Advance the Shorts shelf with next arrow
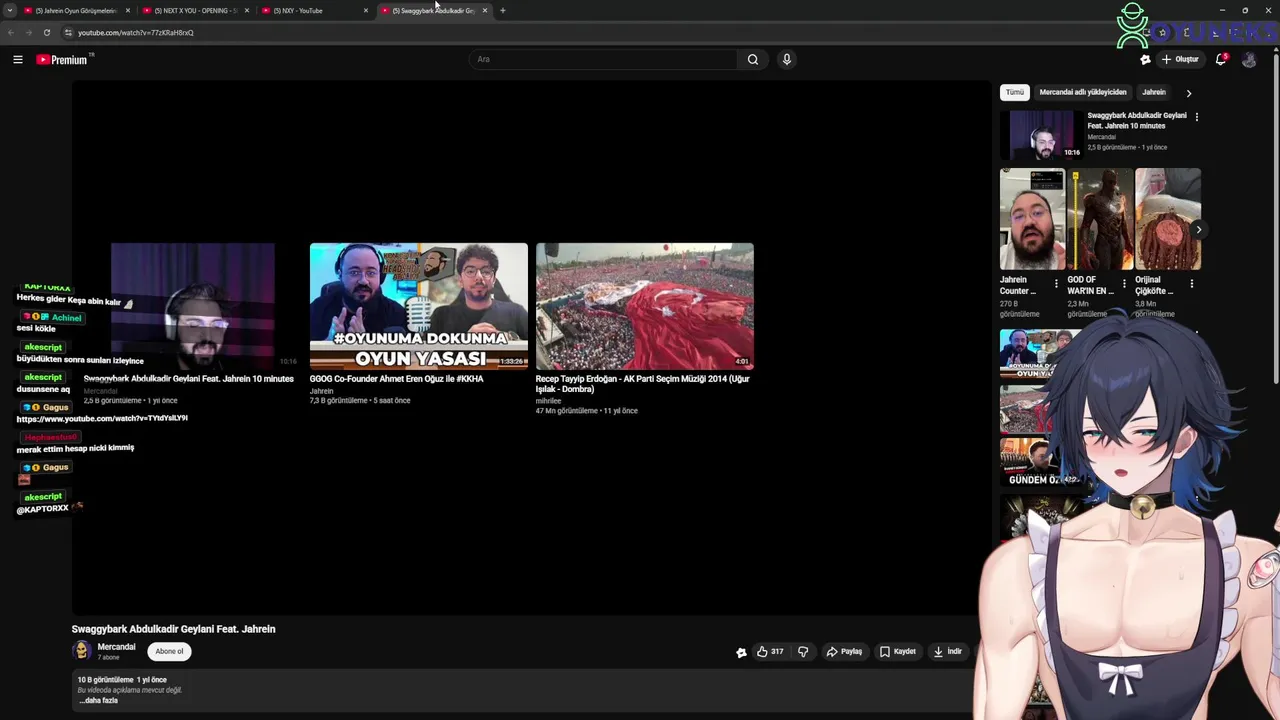The width and height of the screenshot is (1280, 720). coord(1198,230)
